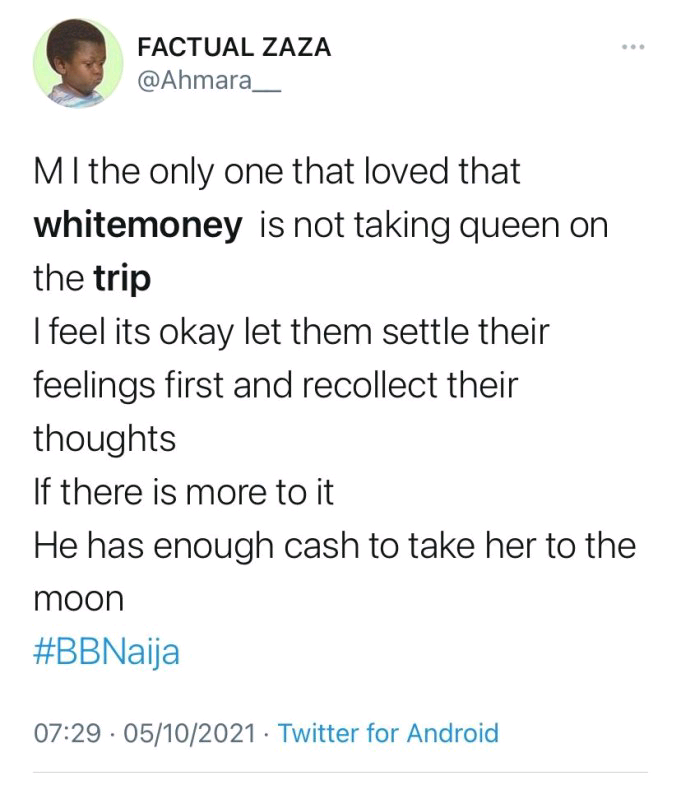Click the line "If there is more to it"

click(x=185, y=492)
